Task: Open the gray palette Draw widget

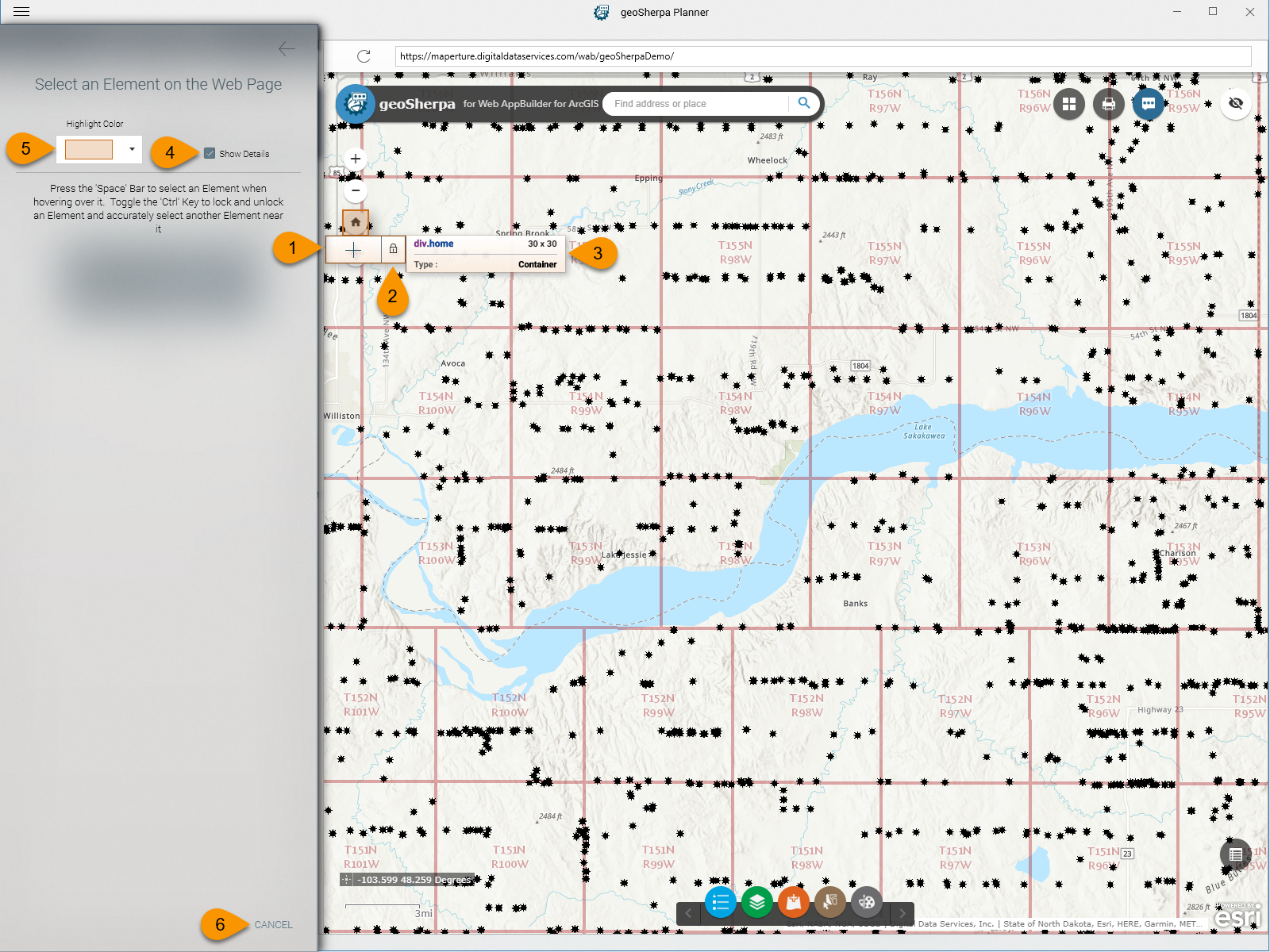Action: pos(867,902)
